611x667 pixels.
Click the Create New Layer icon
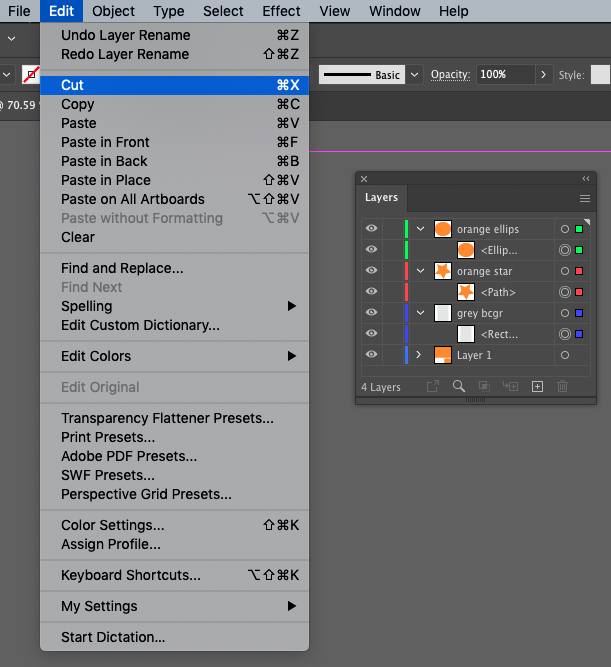click(x=537, y=386)
